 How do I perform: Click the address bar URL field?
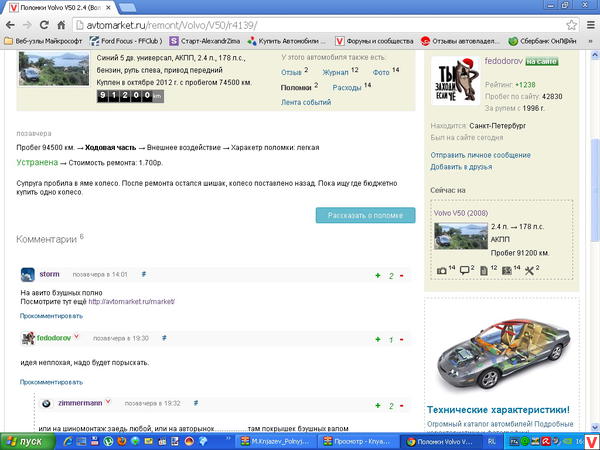point(320,25)
